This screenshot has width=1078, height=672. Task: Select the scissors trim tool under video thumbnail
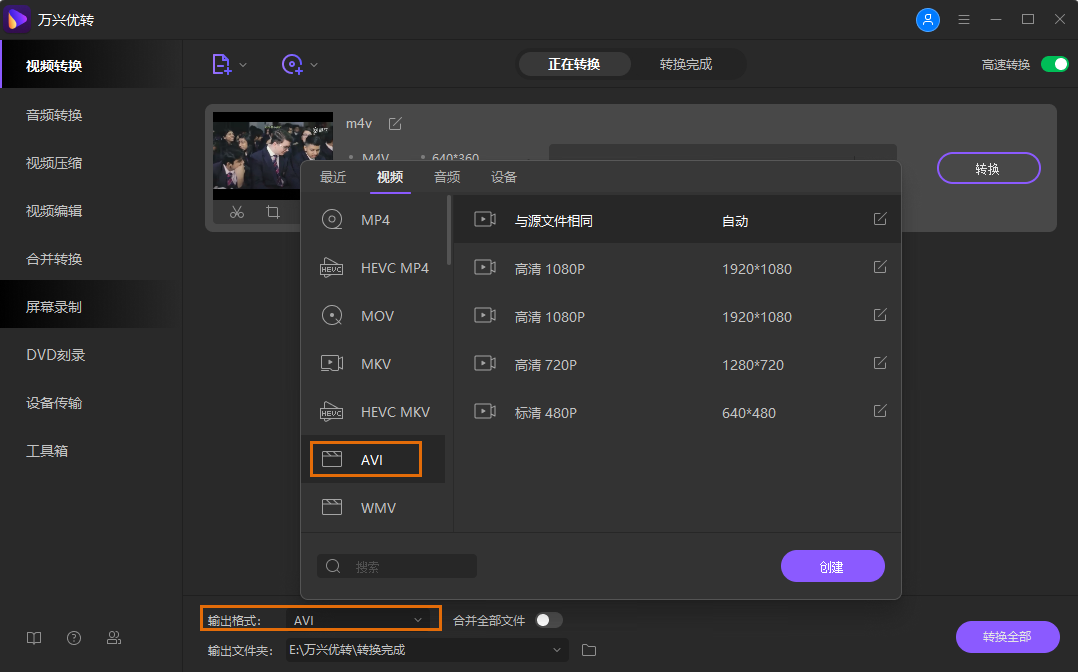(x=237, y=212)
